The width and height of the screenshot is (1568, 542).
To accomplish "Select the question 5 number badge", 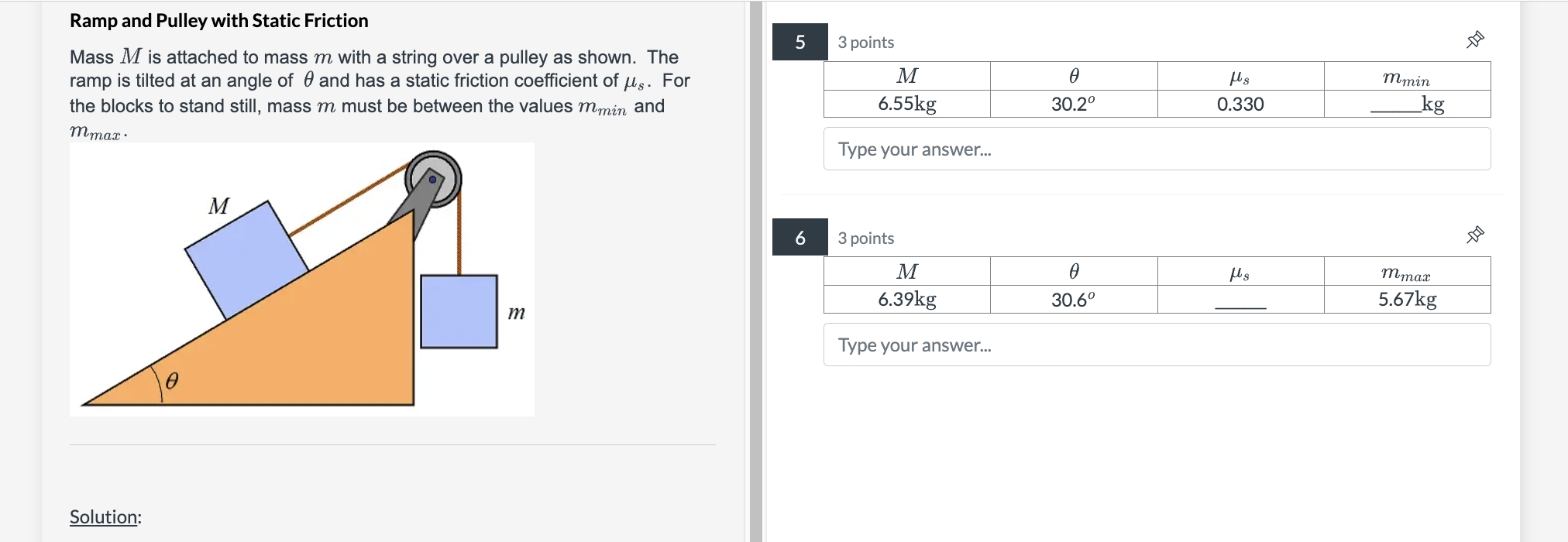I will click(x=799, y=42).
